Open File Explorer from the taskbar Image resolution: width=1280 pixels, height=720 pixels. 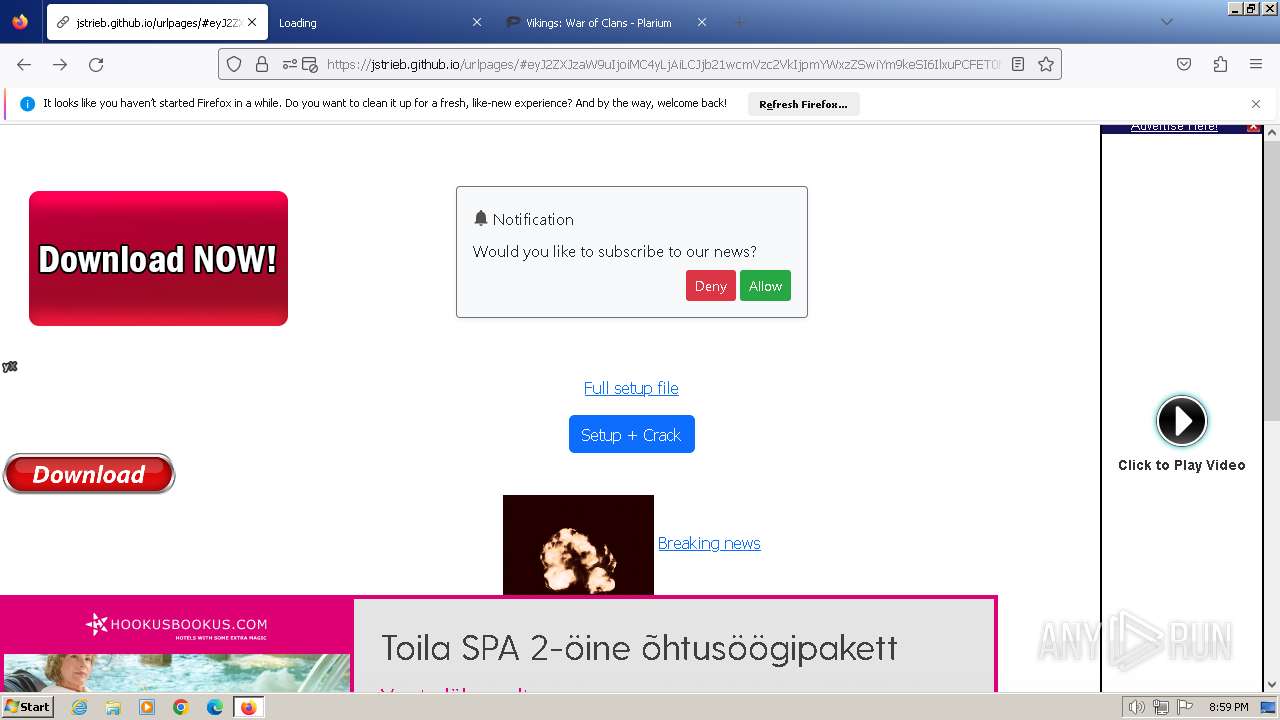(x=113, y=707)
